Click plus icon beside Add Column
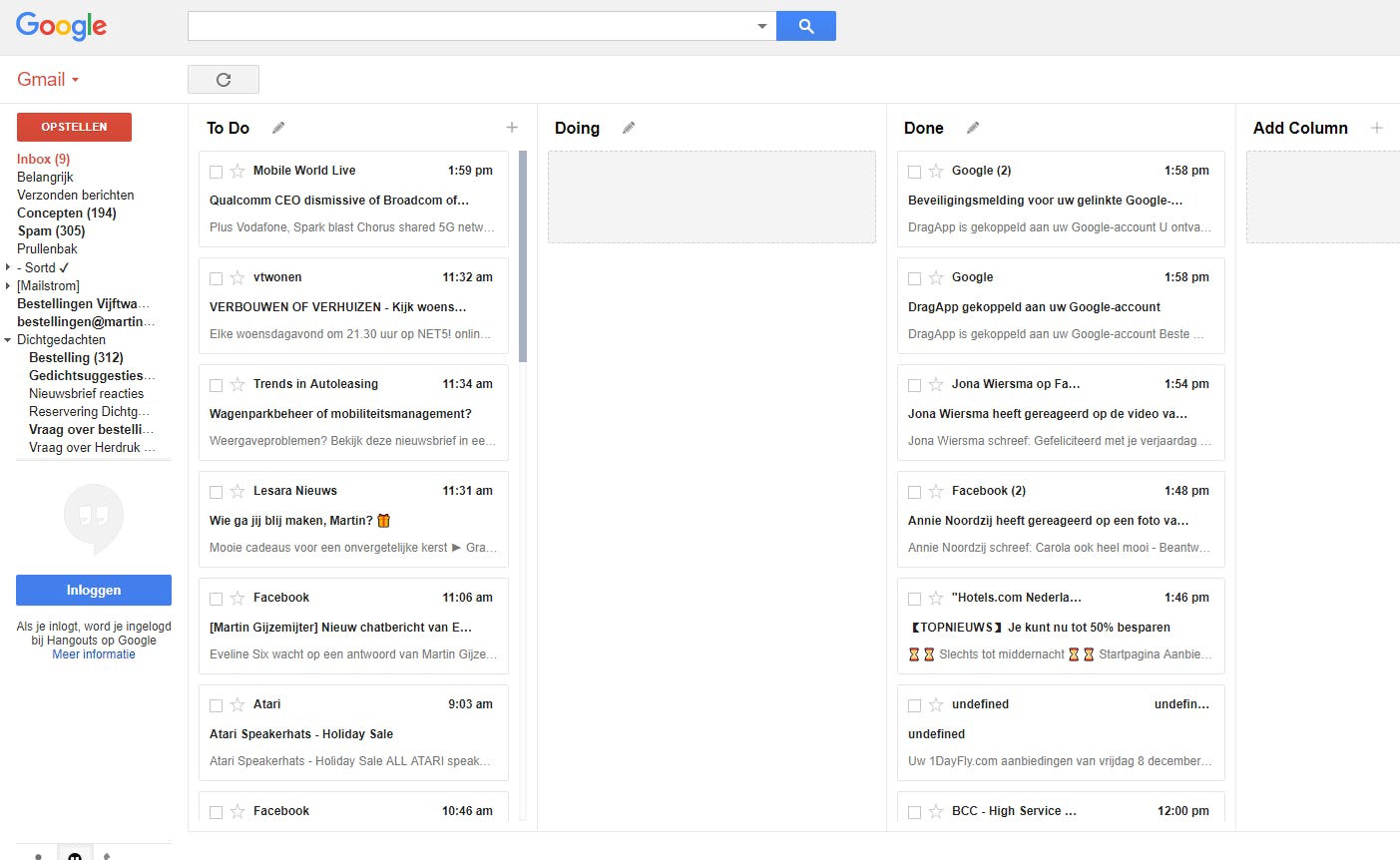 tap(1377, 128)
